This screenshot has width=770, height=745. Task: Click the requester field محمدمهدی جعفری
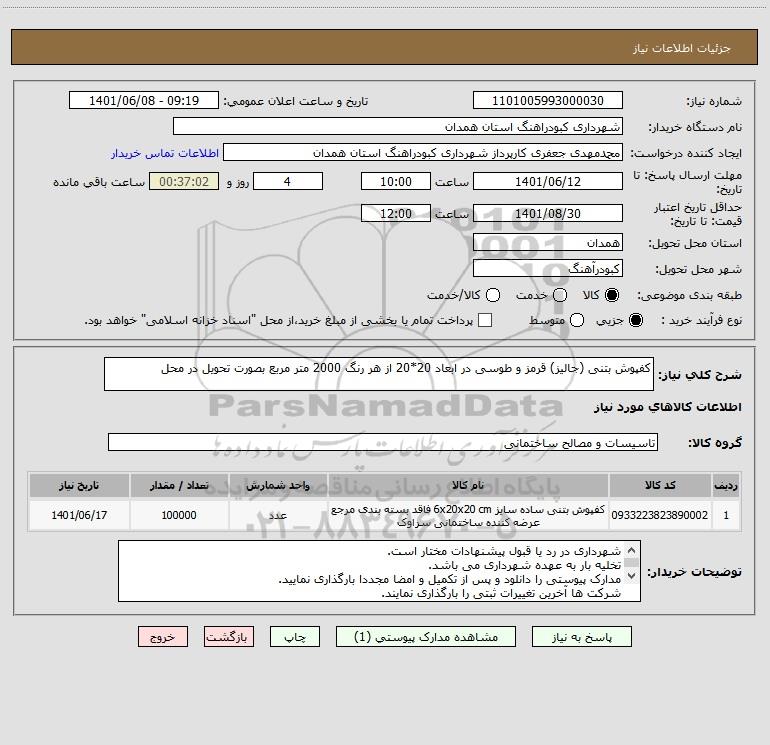click(423, 153)
